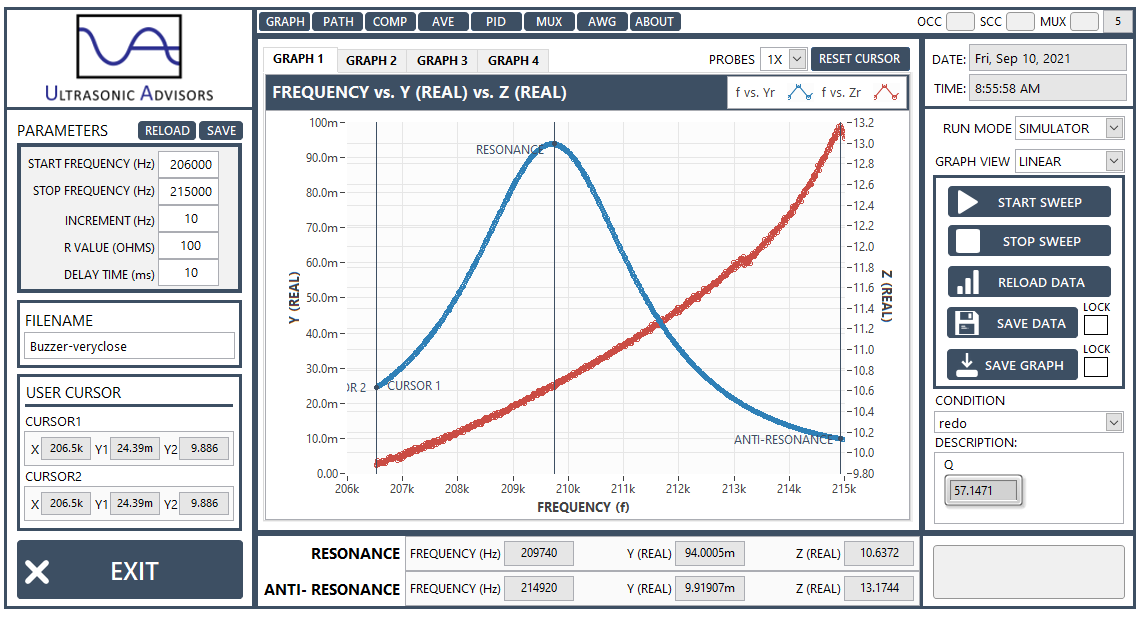Viewport: 1147px width, 620px height.
Task: Click the RELOAD DATA button label
Action: point(1041,282)
